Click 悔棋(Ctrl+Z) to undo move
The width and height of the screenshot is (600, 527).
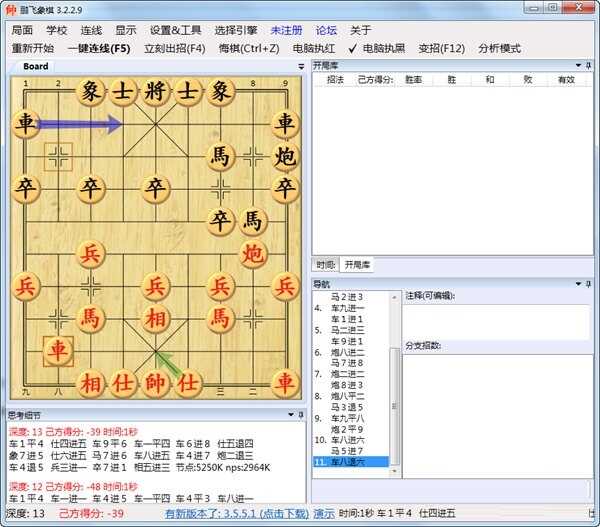pos(244,48)
